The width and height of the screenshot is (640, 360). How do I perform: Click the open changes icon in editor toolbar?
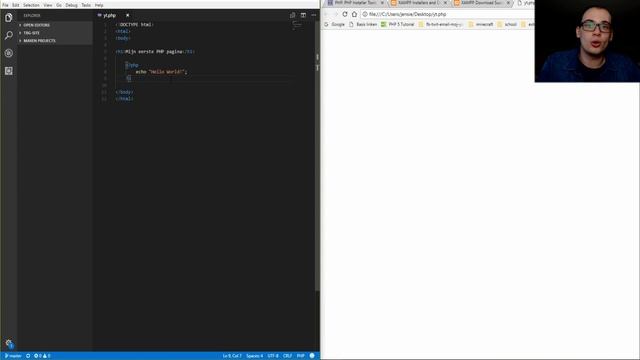coord(292,15)
